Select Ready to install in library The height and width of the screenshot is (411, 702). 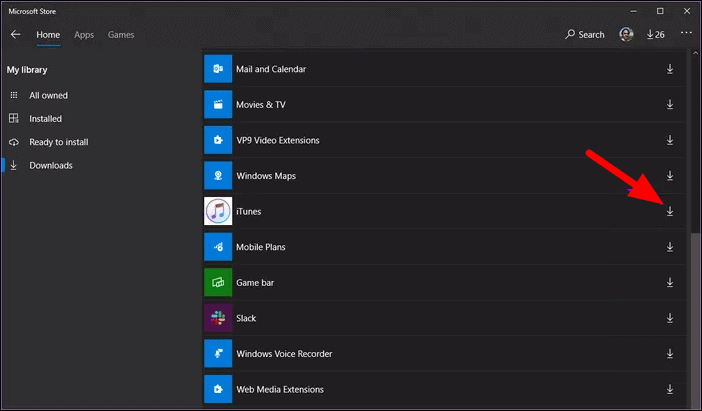coord(59,142)
